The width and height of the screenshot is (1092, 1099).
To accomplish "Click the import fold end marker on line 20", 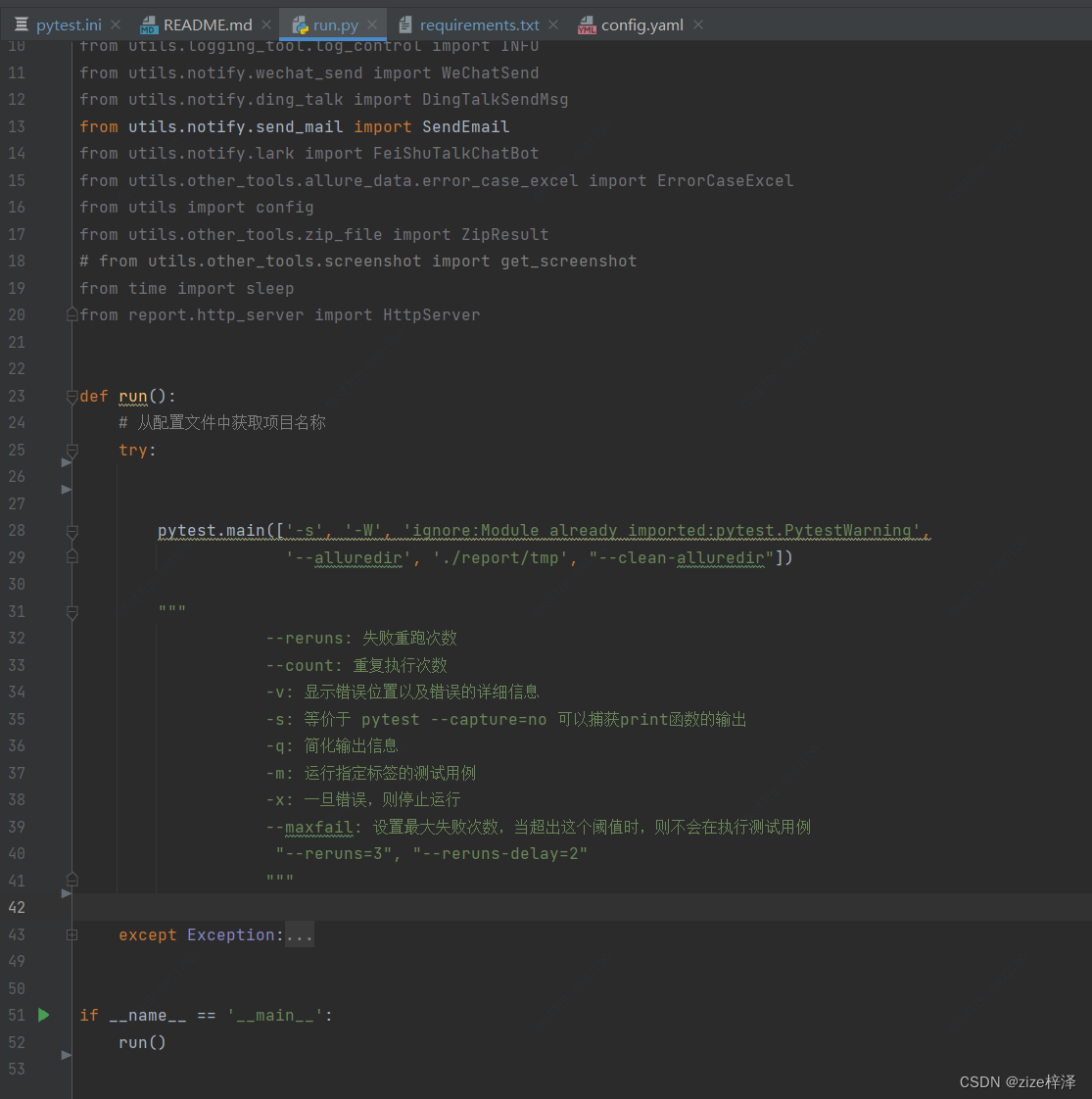I will pyautogui.click(x=71, y=315).
